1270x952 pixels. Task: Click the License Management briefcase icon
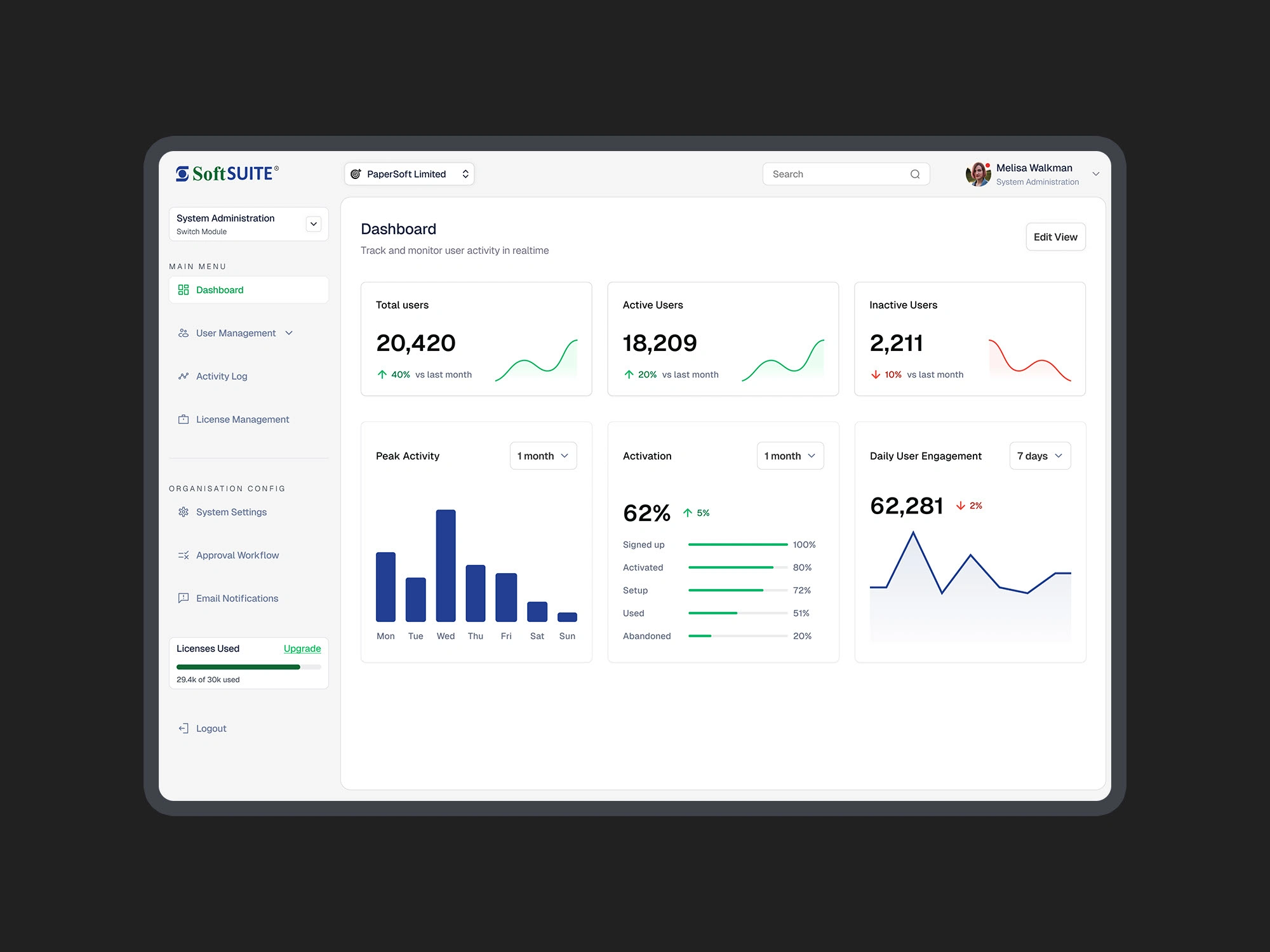[x=184, y=420]
